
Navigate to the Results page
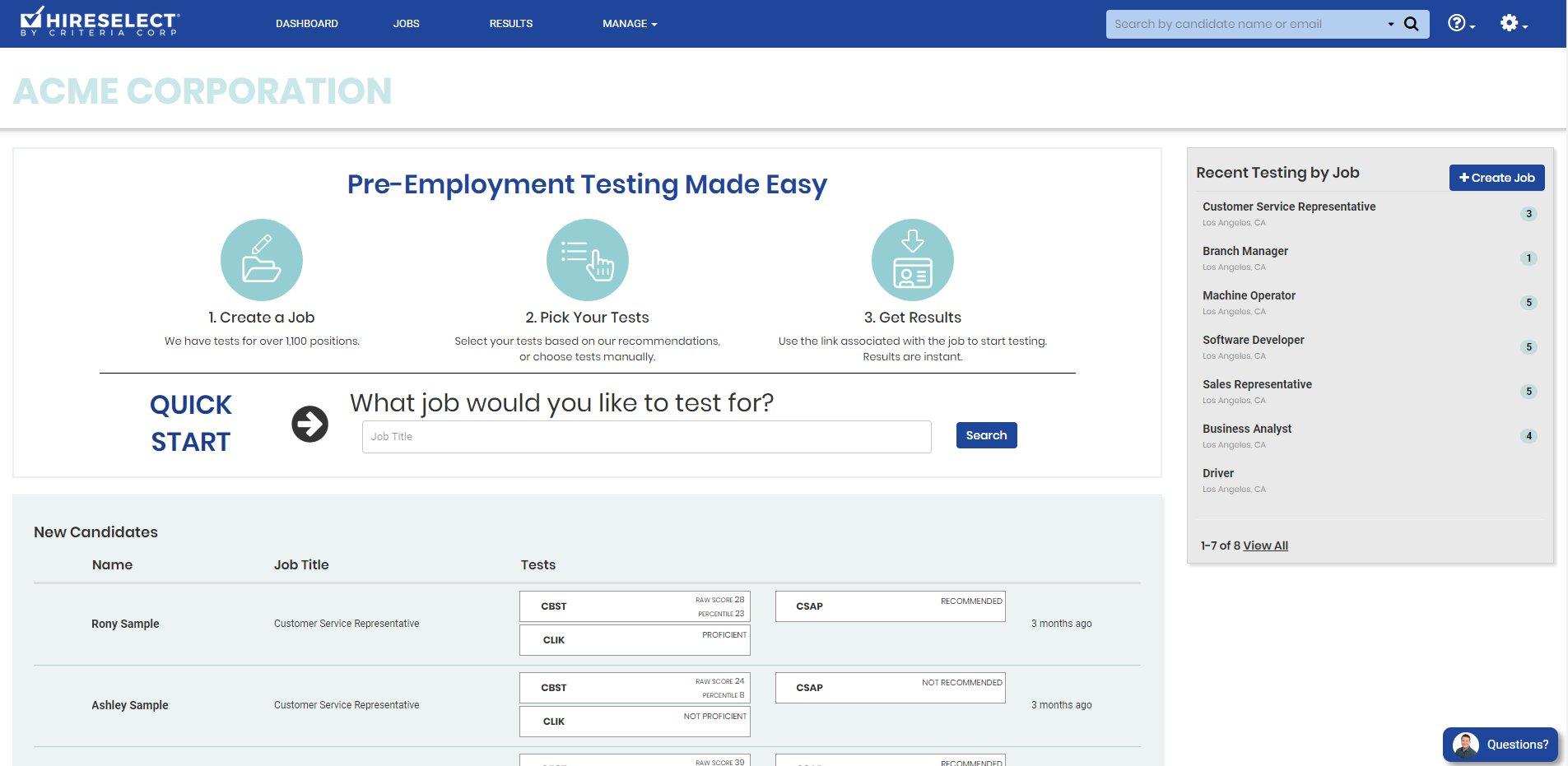510,24
